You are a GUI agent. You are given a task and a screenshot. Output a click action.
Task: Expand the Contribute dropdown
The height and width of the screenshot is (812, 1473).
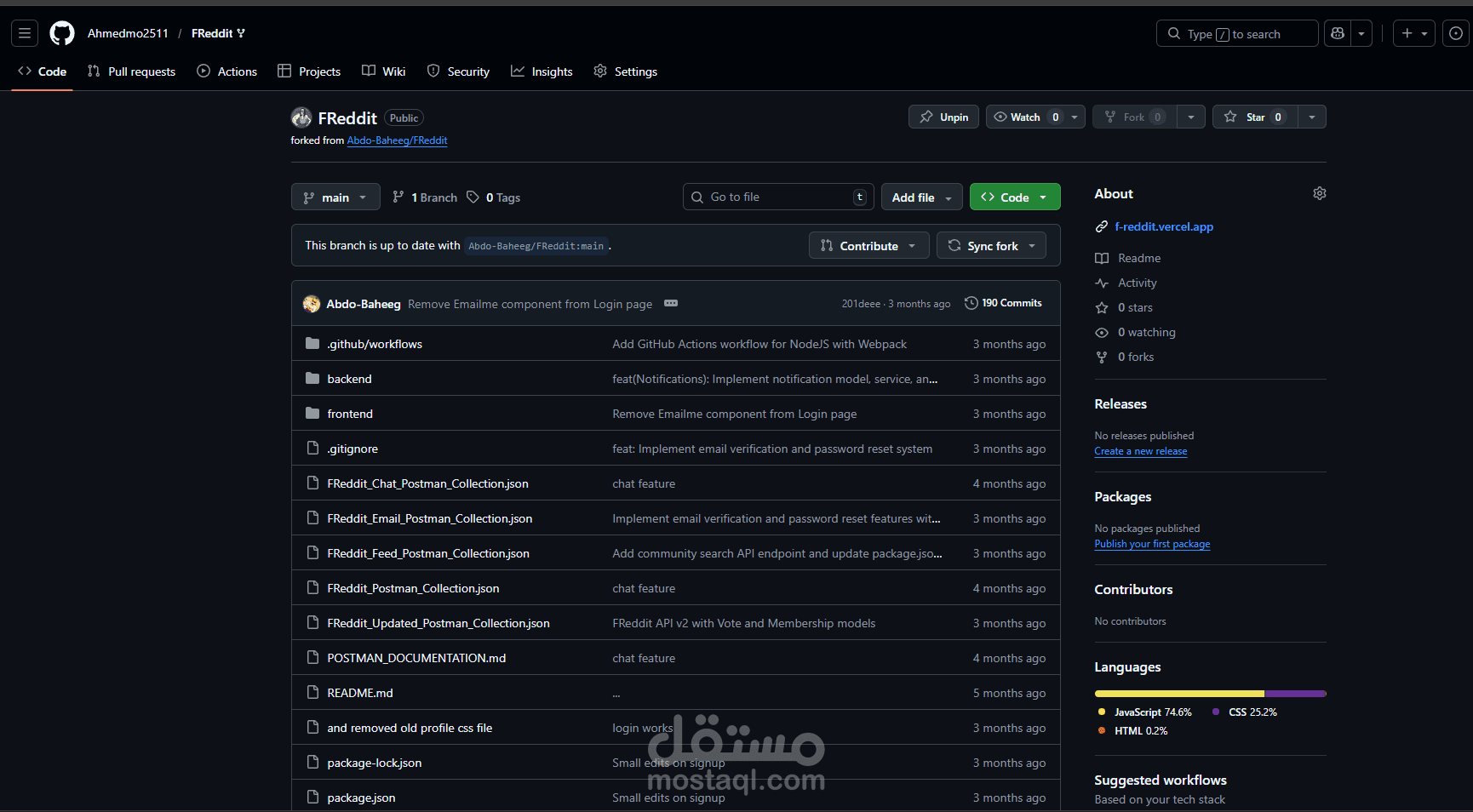point(868,246)
